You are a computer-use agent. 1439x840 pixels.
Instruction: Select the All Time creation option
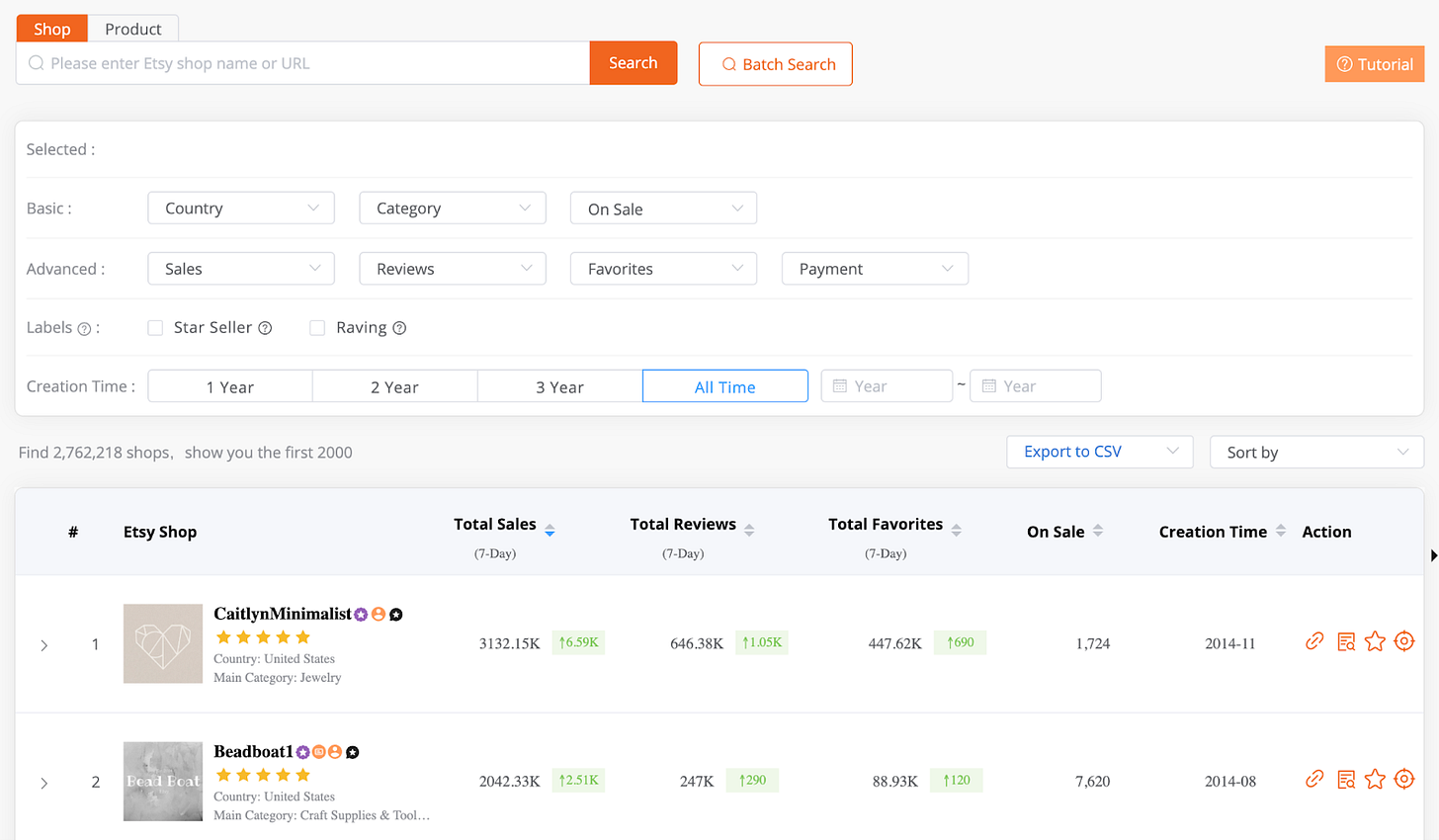tap(725, 386)
